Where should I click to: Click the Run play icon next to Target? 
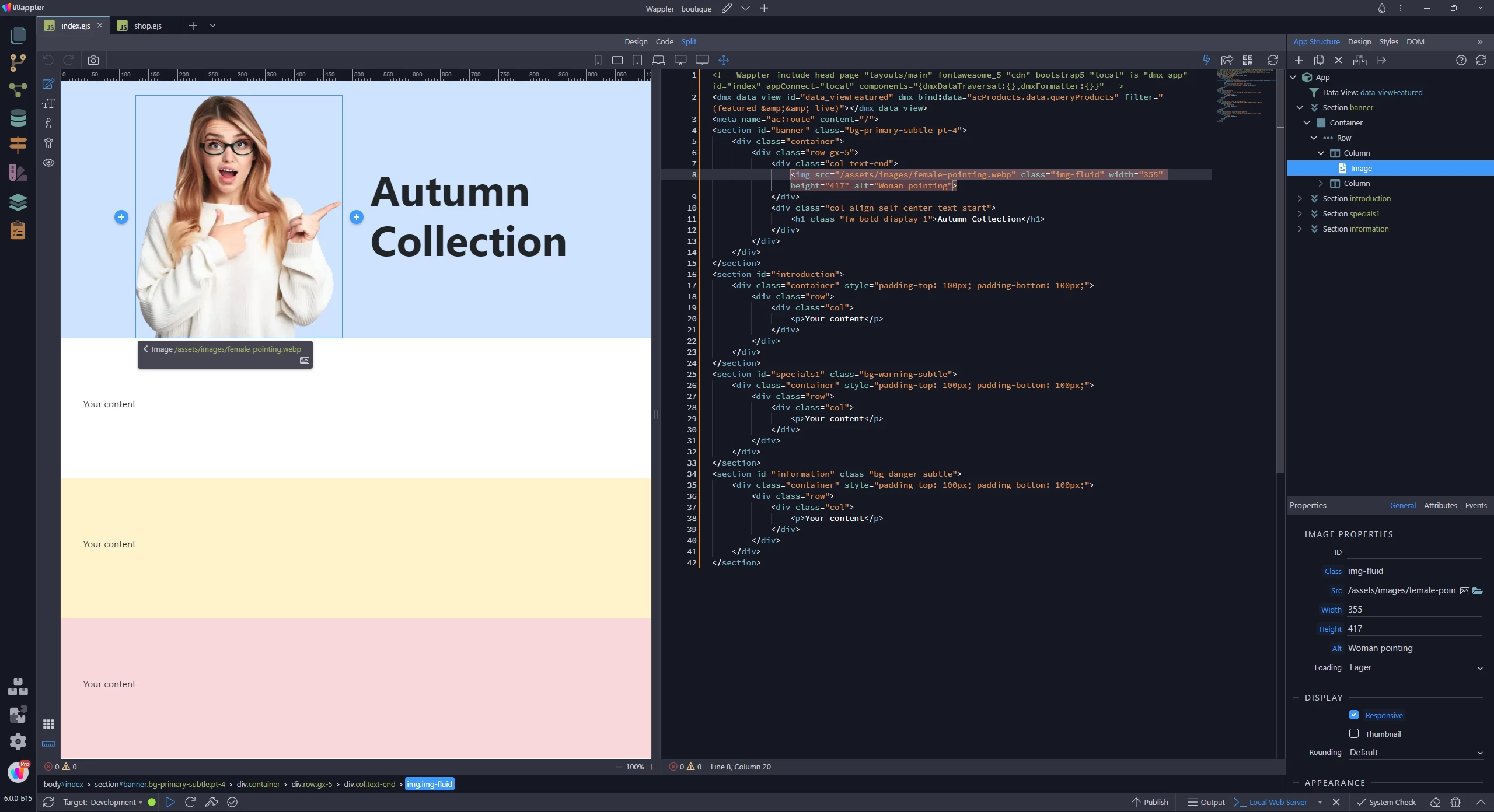(170, 802)
